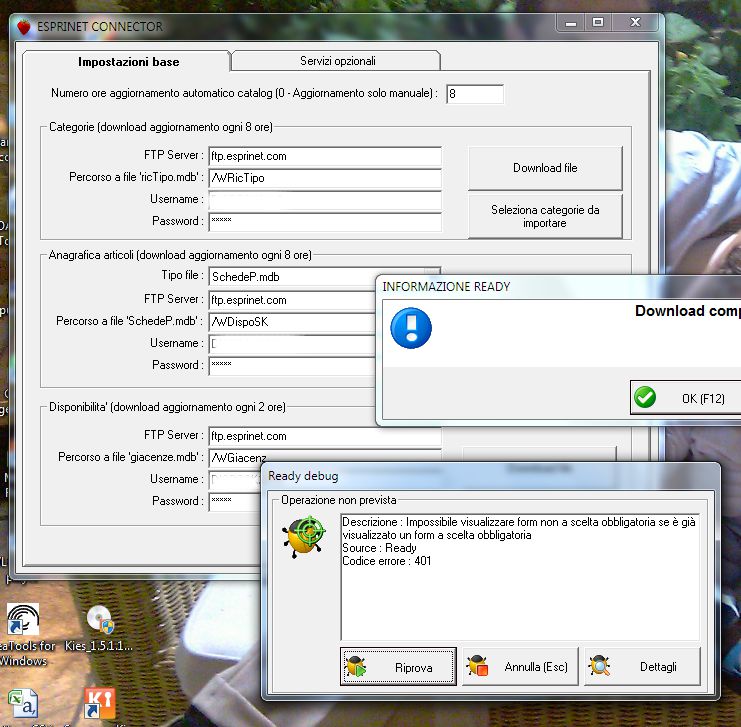The width and height of the screenshot is (741, 727).
Task: Click the 'Codice errore : 401' text
Action: pos(387,561)
